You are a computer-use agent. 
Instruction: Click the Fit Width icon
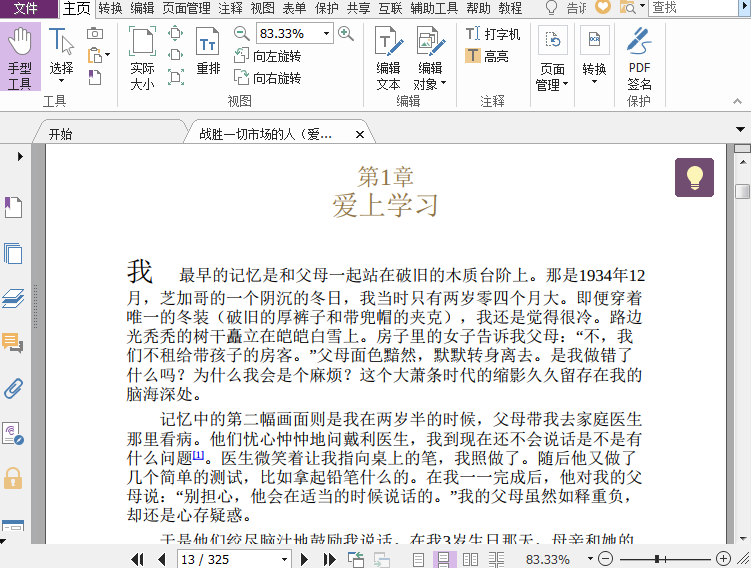(x=176, y=55)
